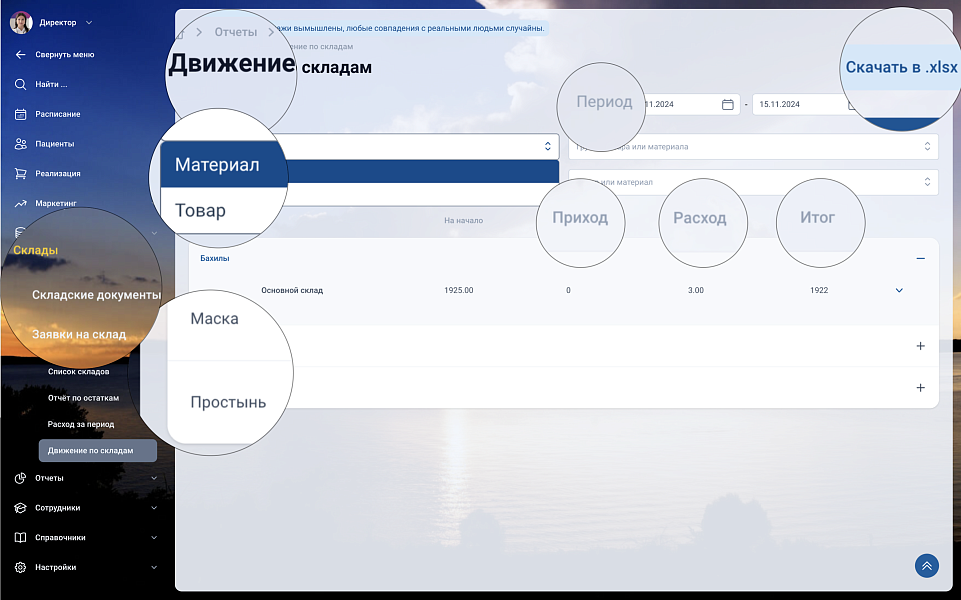Click the Реализация shopping cart icon
This screenshot has width=961, height=600.
(20, 173)
